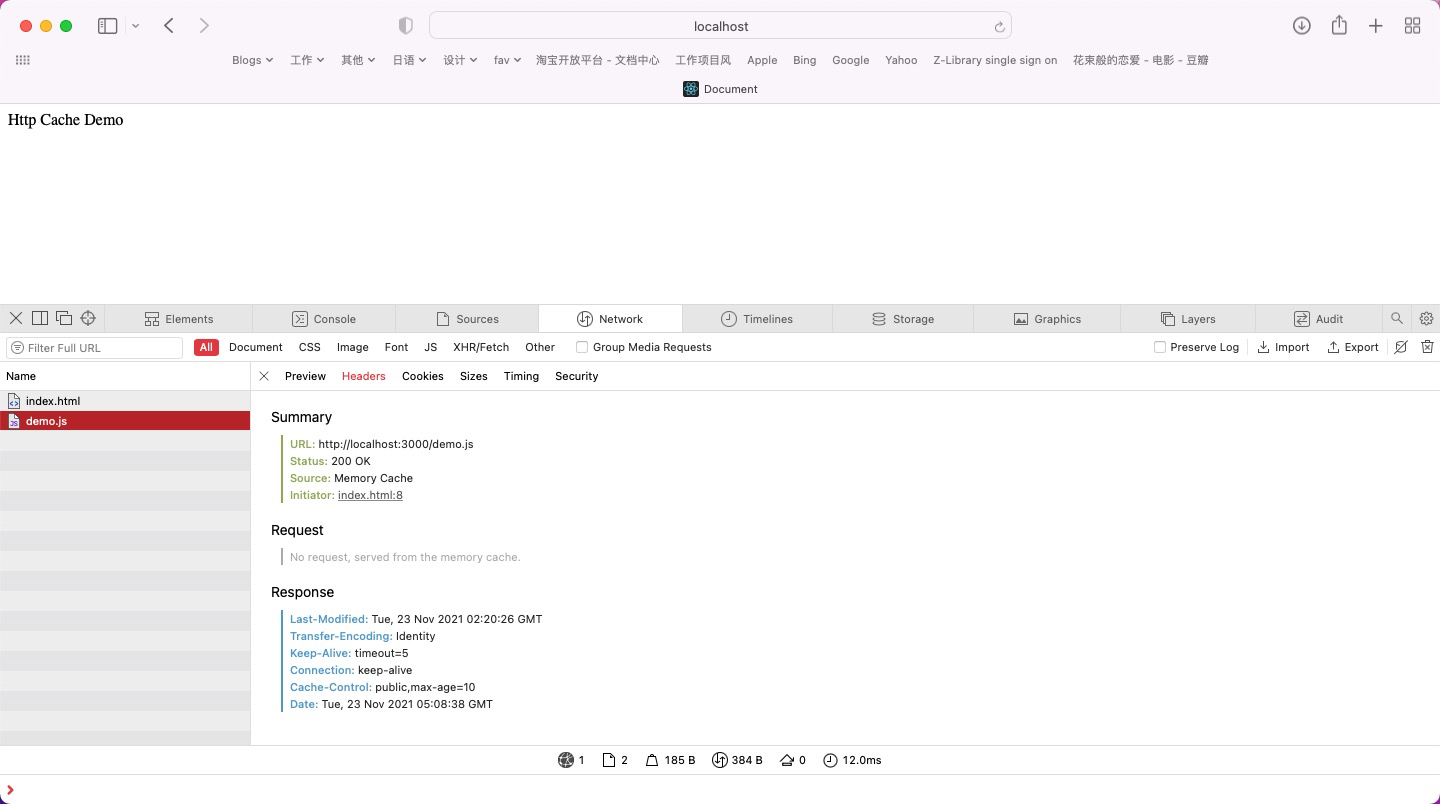
Task: Open 花束般的恋爱 bookmark
Action: point(1140,60)
